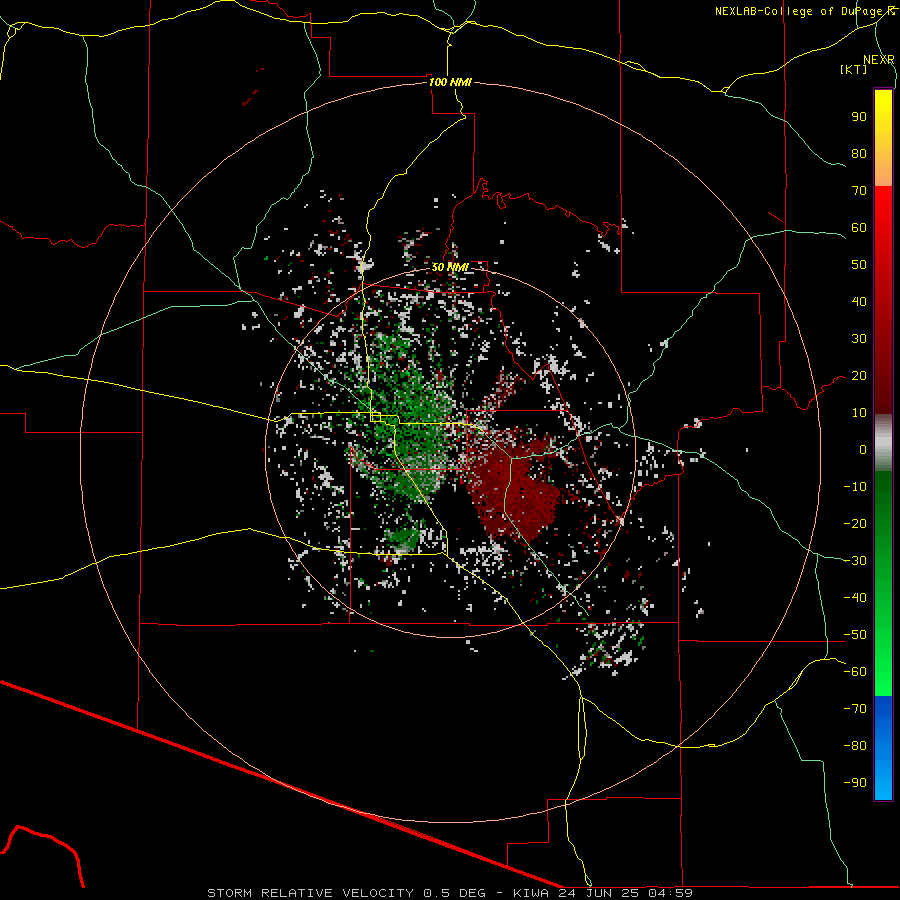This screenshot has height=900, width=900.
Task: Click the NEXR label above the color scale
Action: [879, 59]
